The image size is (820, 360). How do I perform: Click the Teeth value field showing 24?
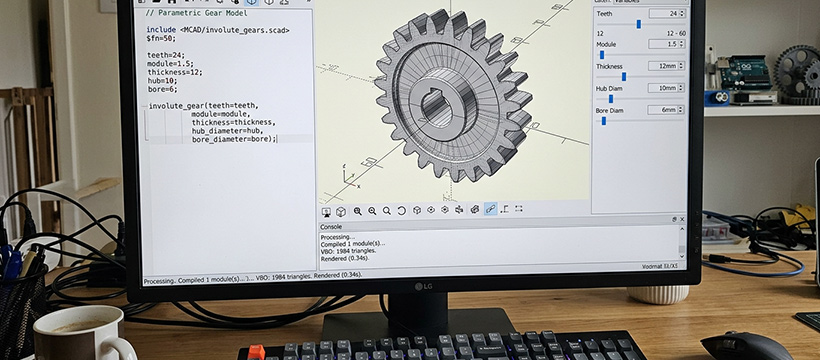[x=664, y=14]
